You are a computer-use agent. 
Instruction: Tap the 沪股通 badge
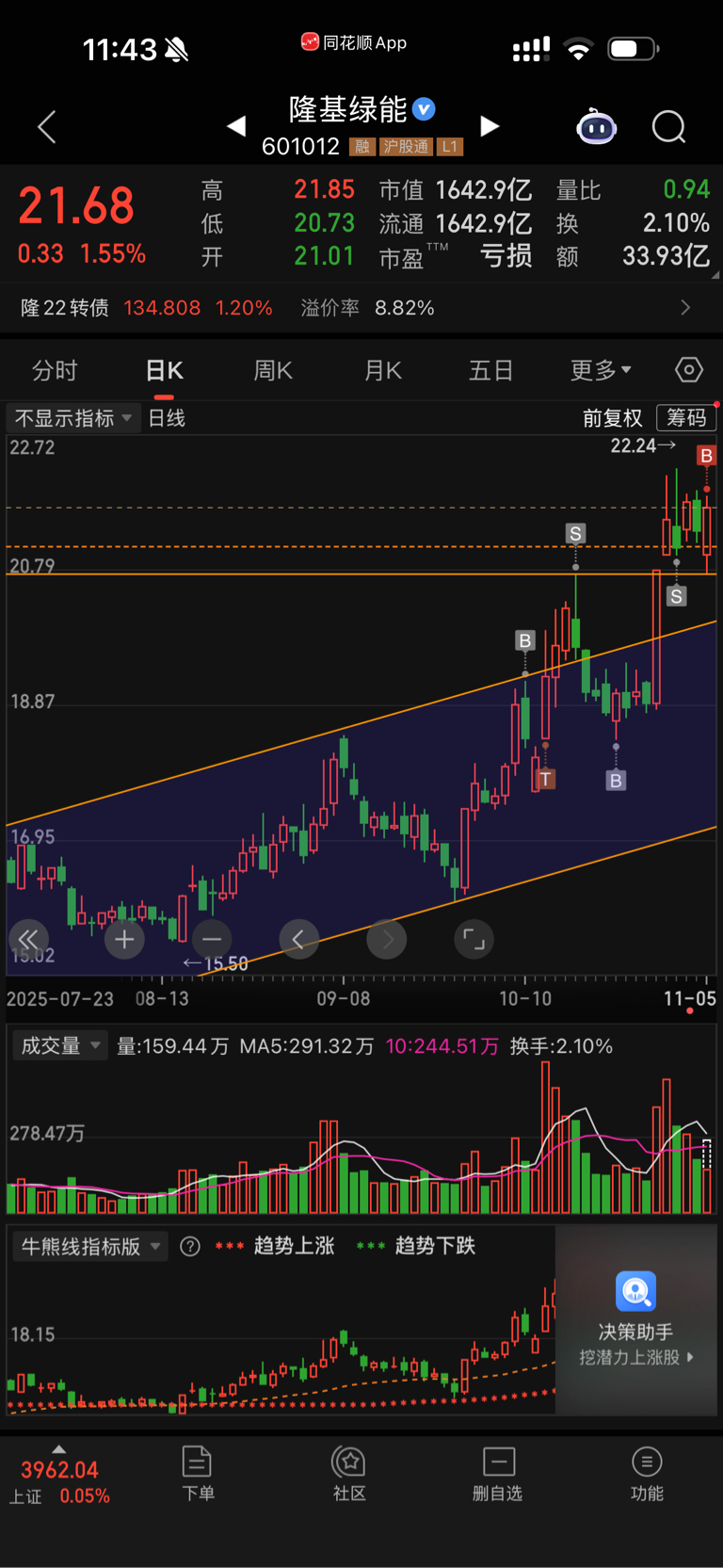406,147
